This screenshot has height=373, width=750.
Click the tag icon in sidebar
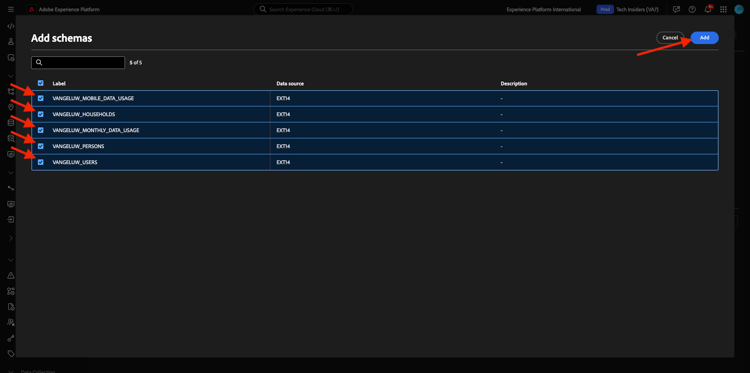[11, 354]
